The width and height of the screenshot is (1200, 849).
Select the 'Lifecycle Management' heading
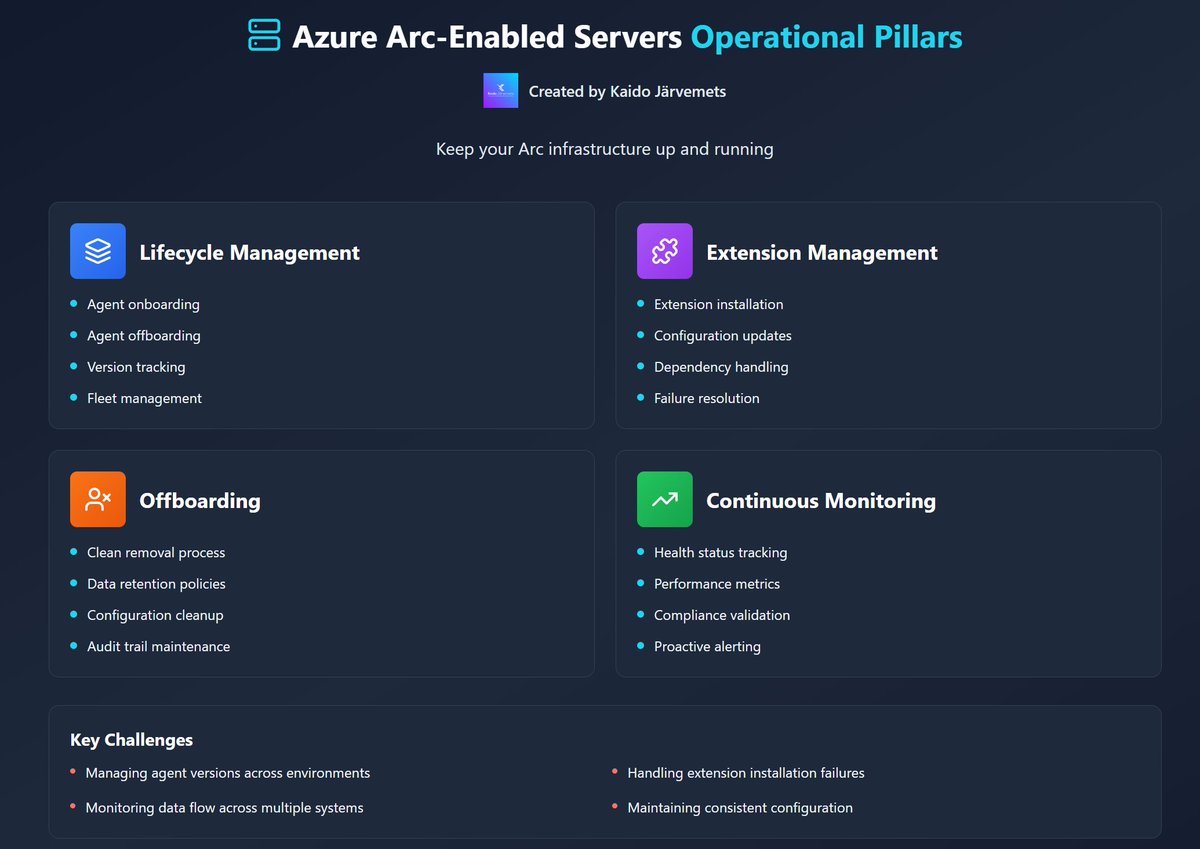click(250, 253)
